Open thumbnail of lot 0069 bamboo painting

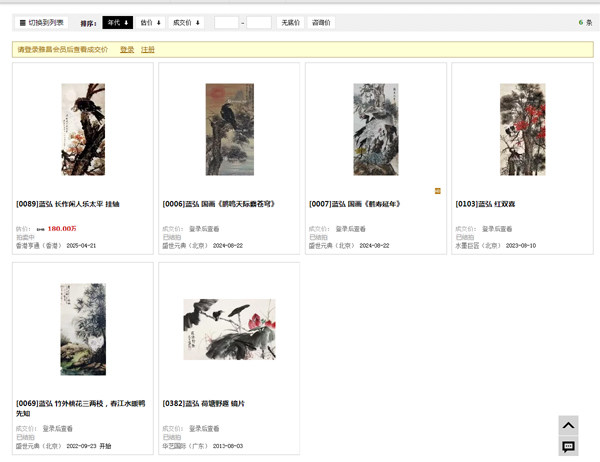[x=83, y=329]
